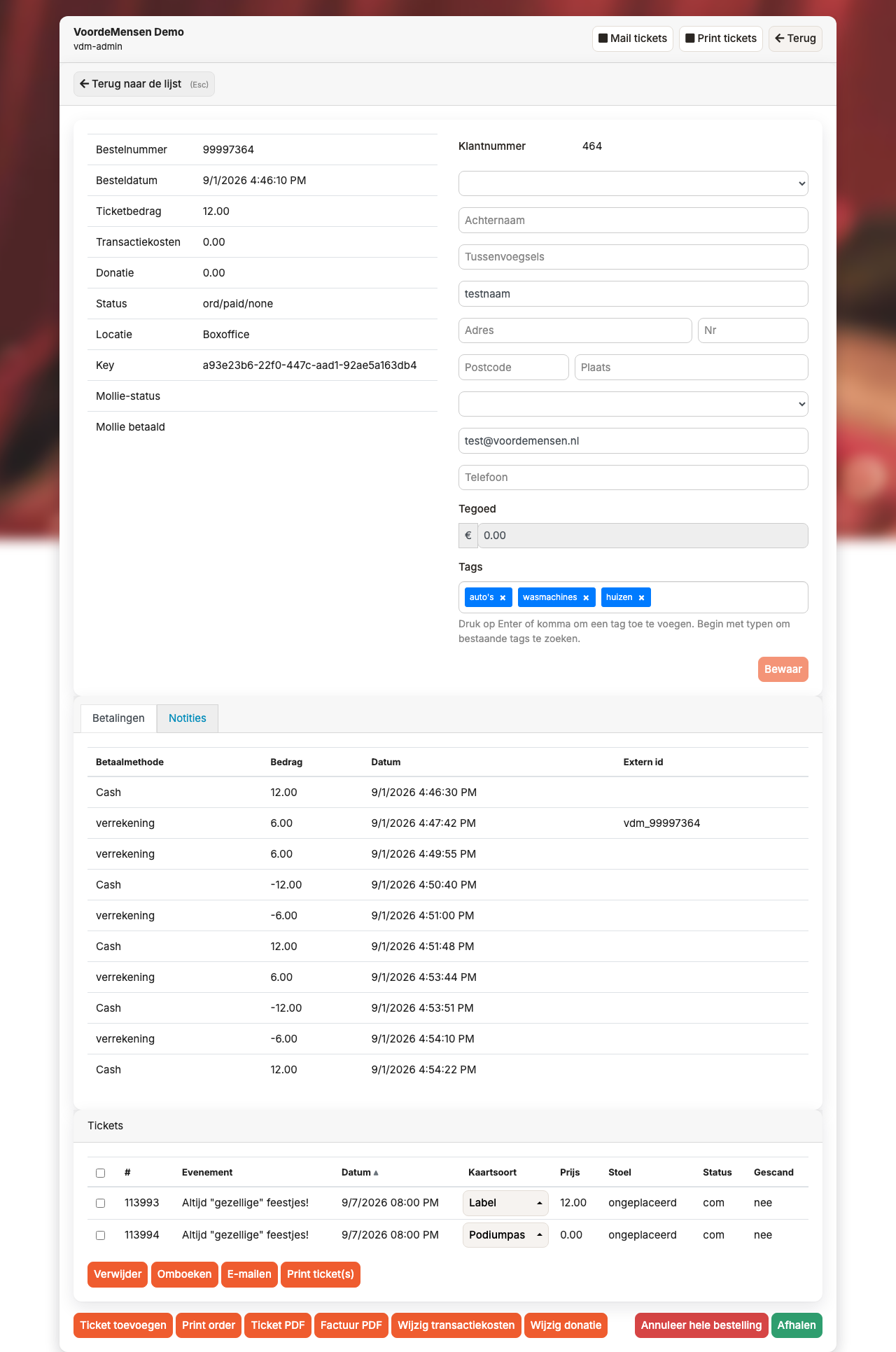Focus the Tussenvoegsels input field
This screenshot has width=896, height=1352.
pos(633,257)
